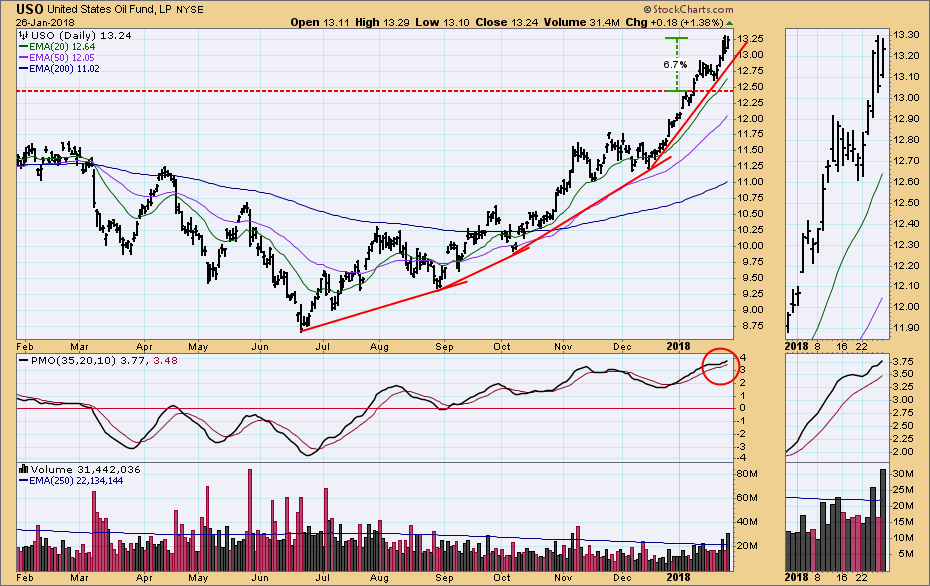Click the 2.75 label on the zoomed PMO panel

[903, 413]
